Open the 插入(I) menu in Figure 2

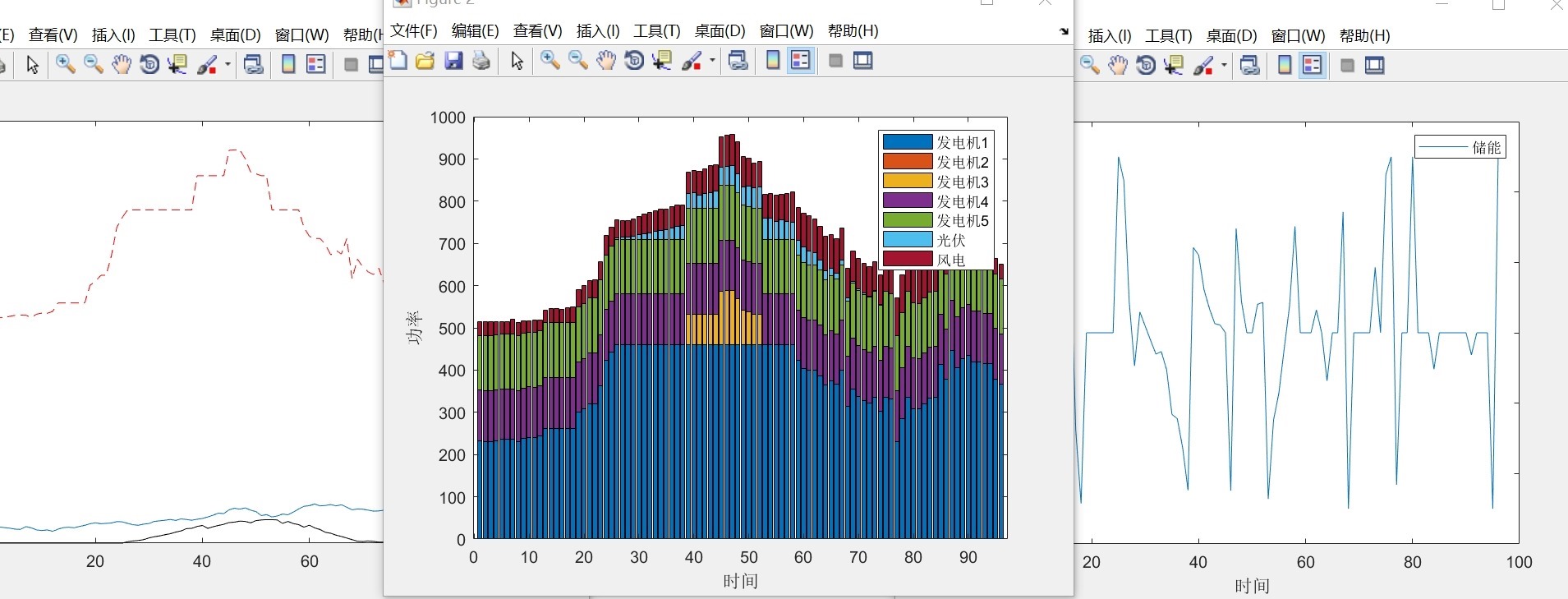(598, 31)
